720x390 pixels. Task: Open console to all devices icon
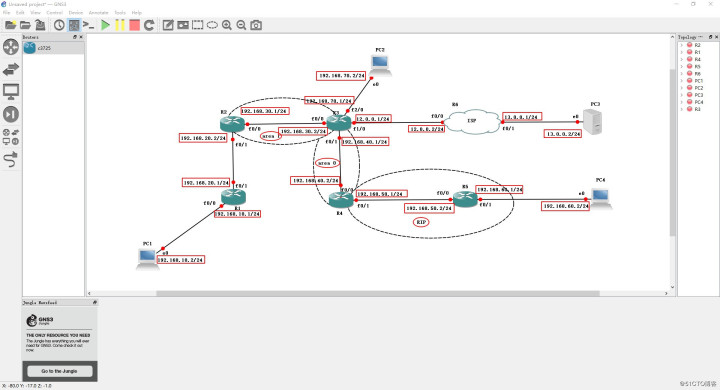pyautogui.click(x=89, y=25)
